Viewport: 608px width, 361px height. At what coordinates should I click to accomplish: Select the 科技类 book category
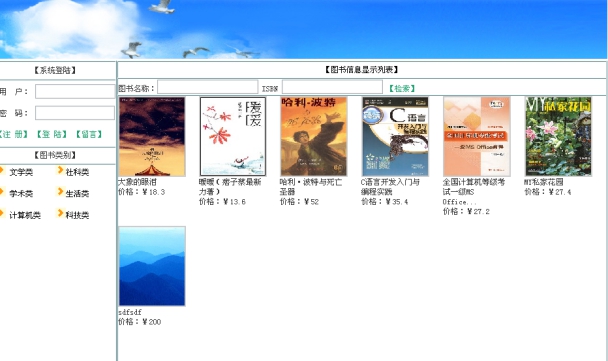pos(77,215)
